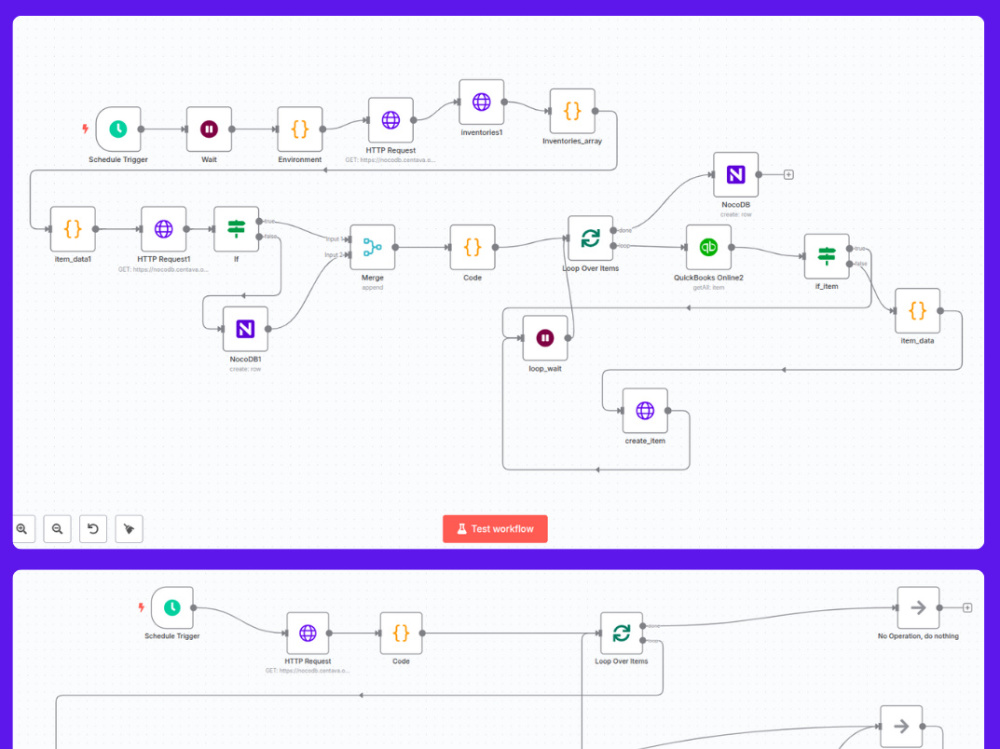The width and height of the screenshot is (1000, 749).
Task: Open the Merge append node
Action: (x=372, y=247)
